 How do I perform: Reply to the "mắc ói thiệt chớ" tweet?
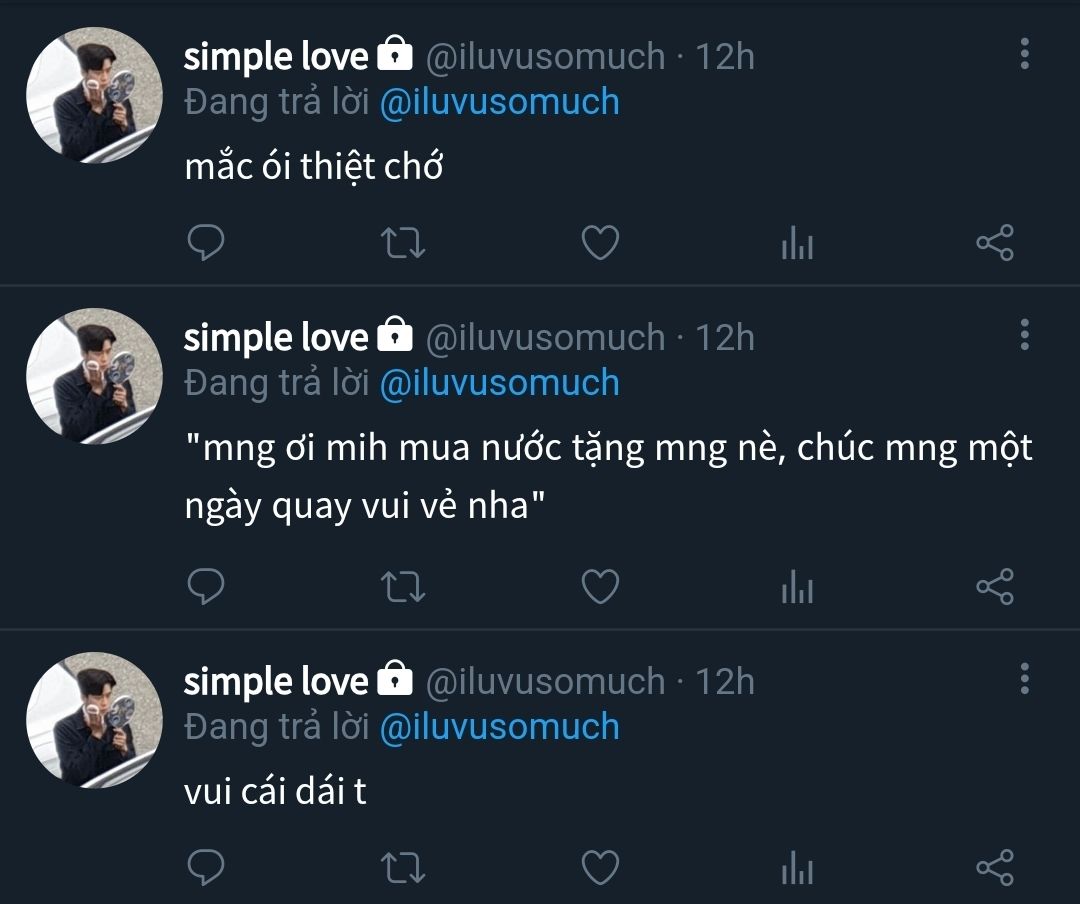pyautogui.click(x=206, y=243)
